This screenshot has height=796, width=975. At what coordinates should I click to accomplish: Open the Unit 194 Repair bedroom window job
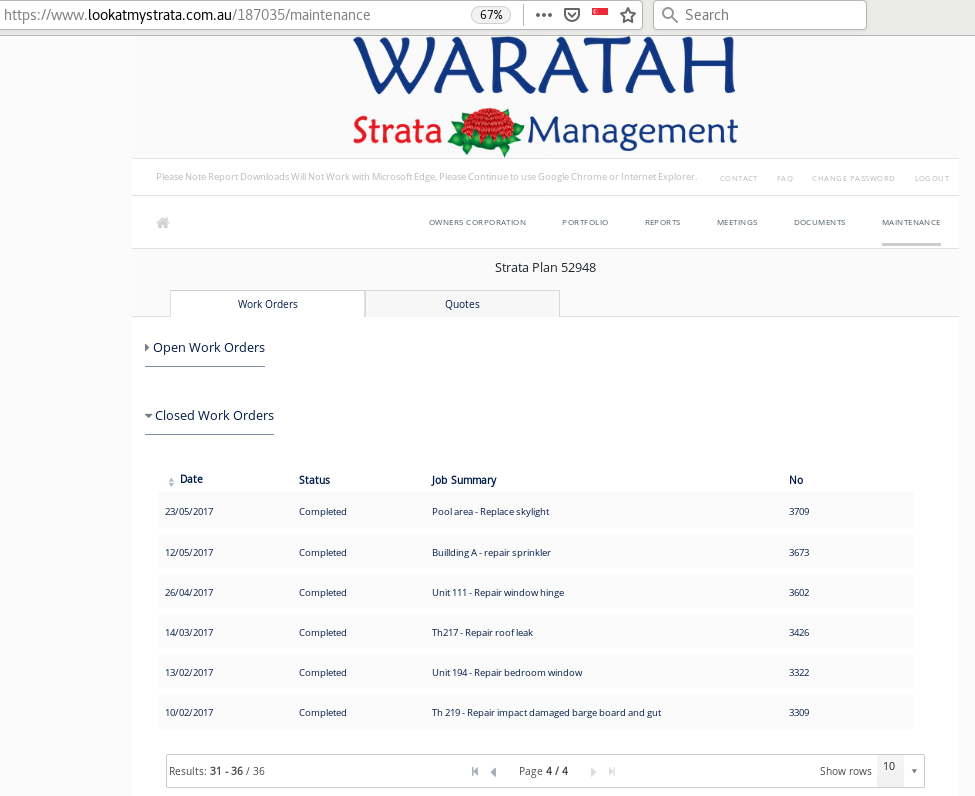click(507, 673)
